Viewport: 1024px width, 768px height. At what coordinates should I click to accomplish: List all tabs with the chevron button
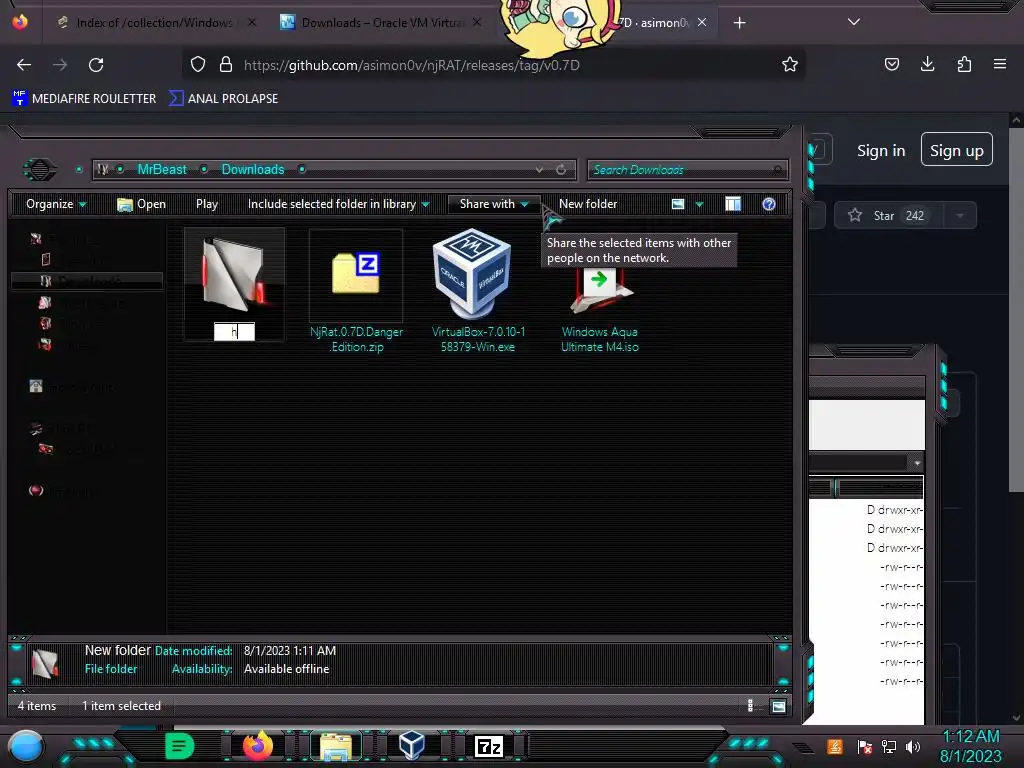(x=854, y=22)
